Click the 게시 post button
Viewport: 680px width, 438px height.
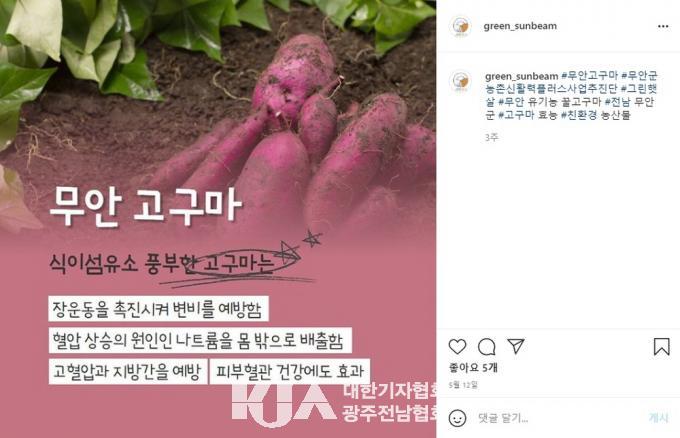[x=659, y=418]
